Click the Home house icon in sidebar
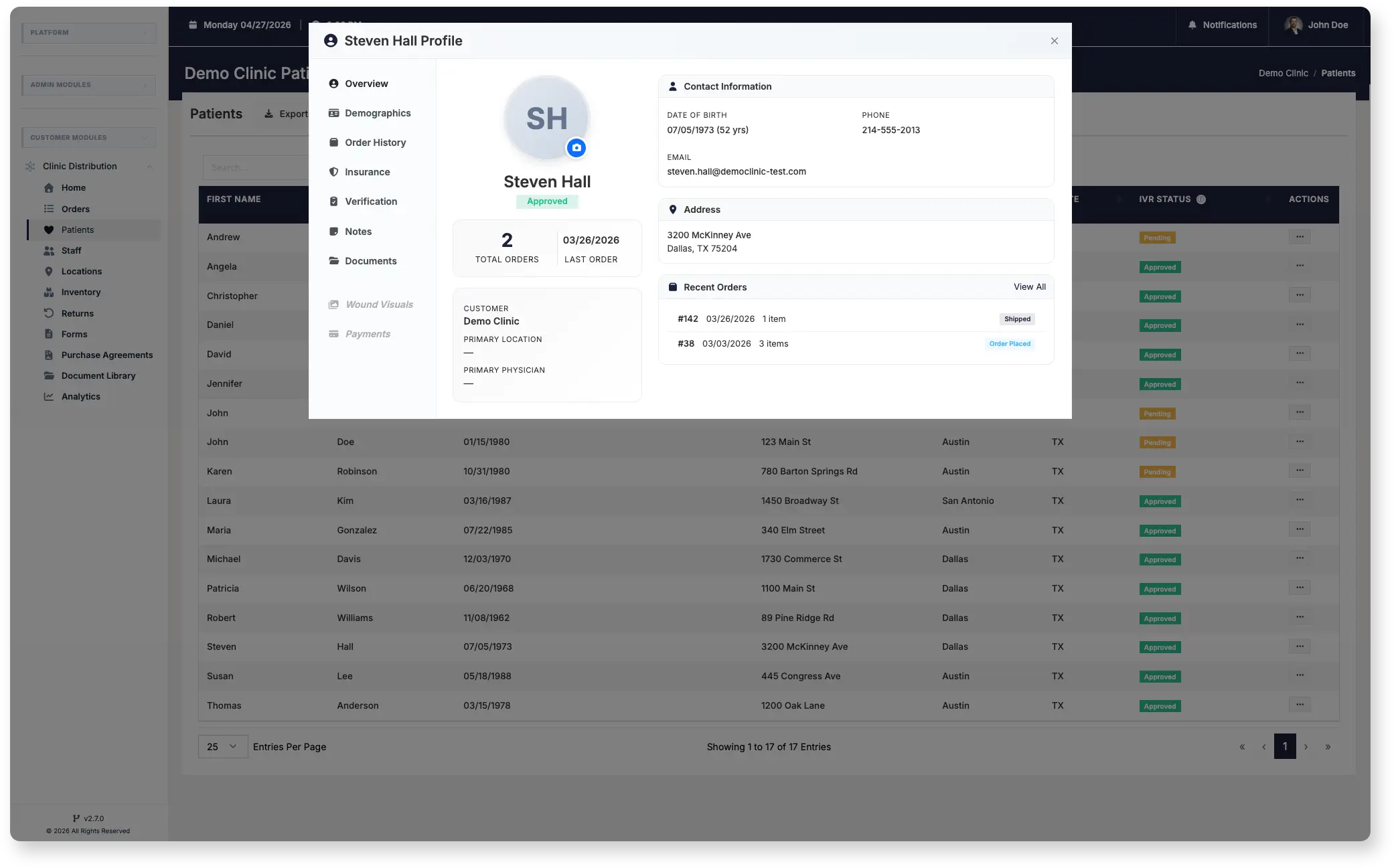This screenshot has width=1394, height=868. tap(49, 188)
